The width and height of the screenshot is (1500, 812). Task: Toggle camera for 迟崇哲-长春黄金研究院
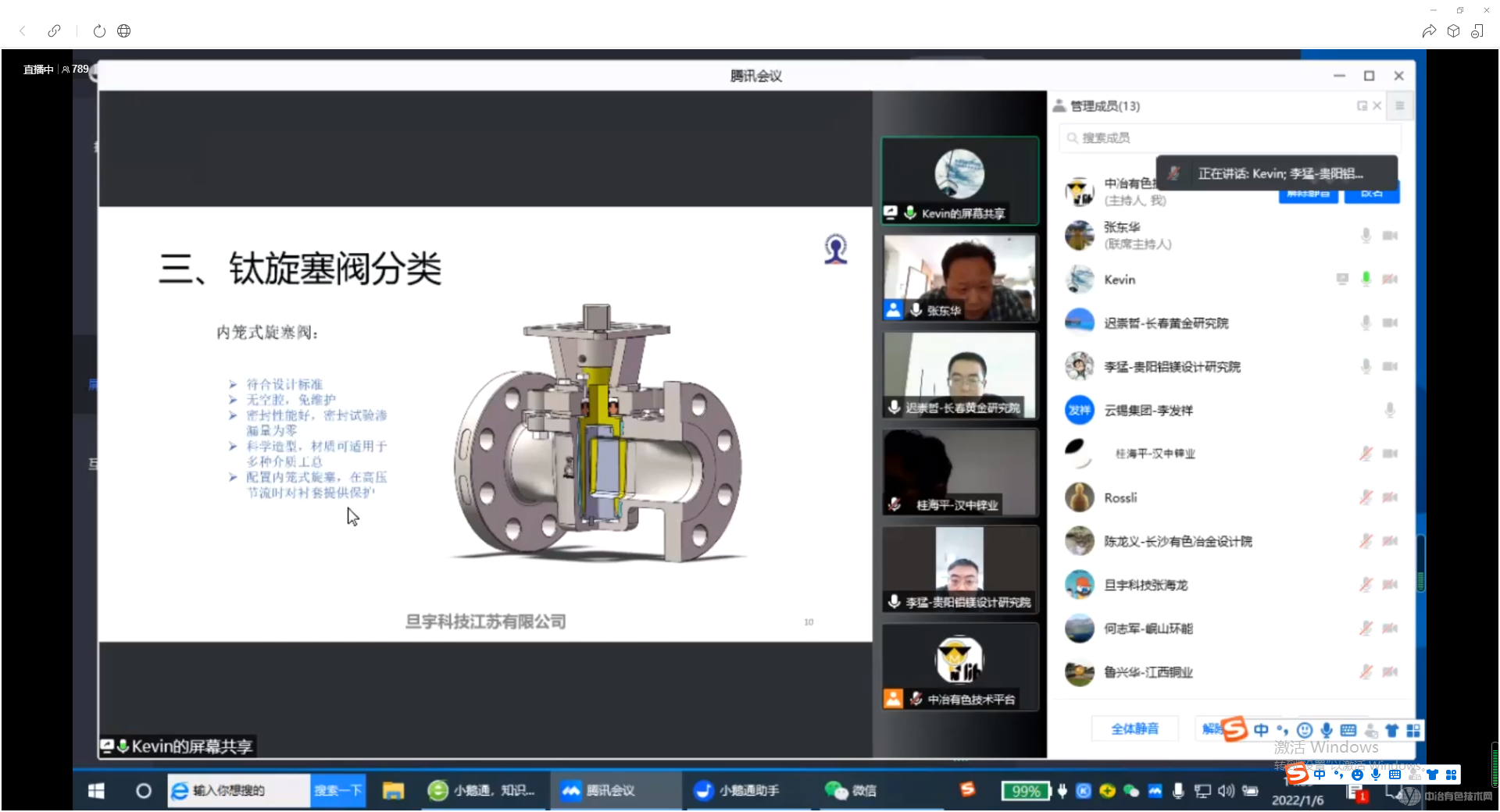[1390, 322]
